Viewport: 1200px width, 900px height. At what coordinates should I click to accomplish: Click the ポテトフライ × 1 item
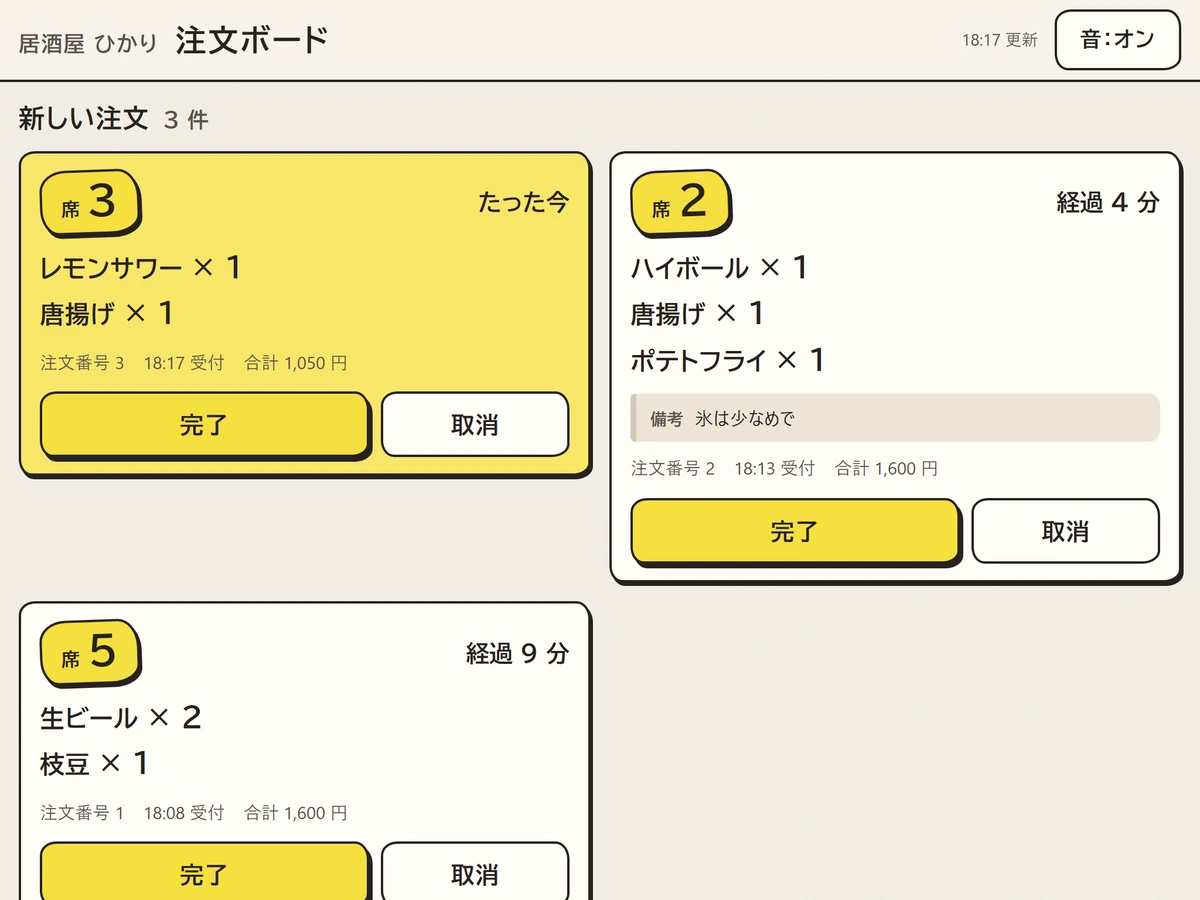[728, 359]
